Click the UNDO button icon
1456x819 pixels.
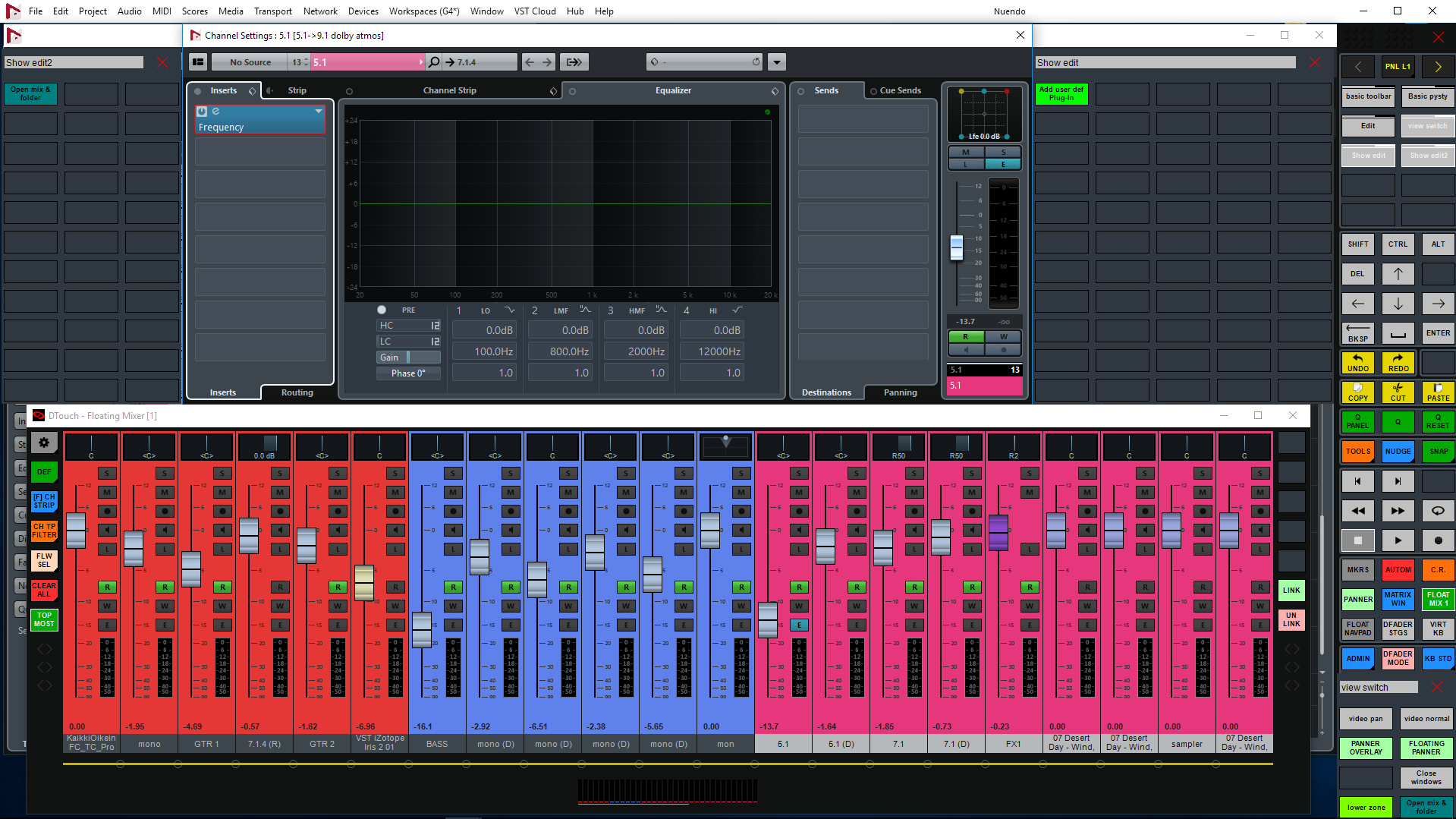coord(1358,363)
